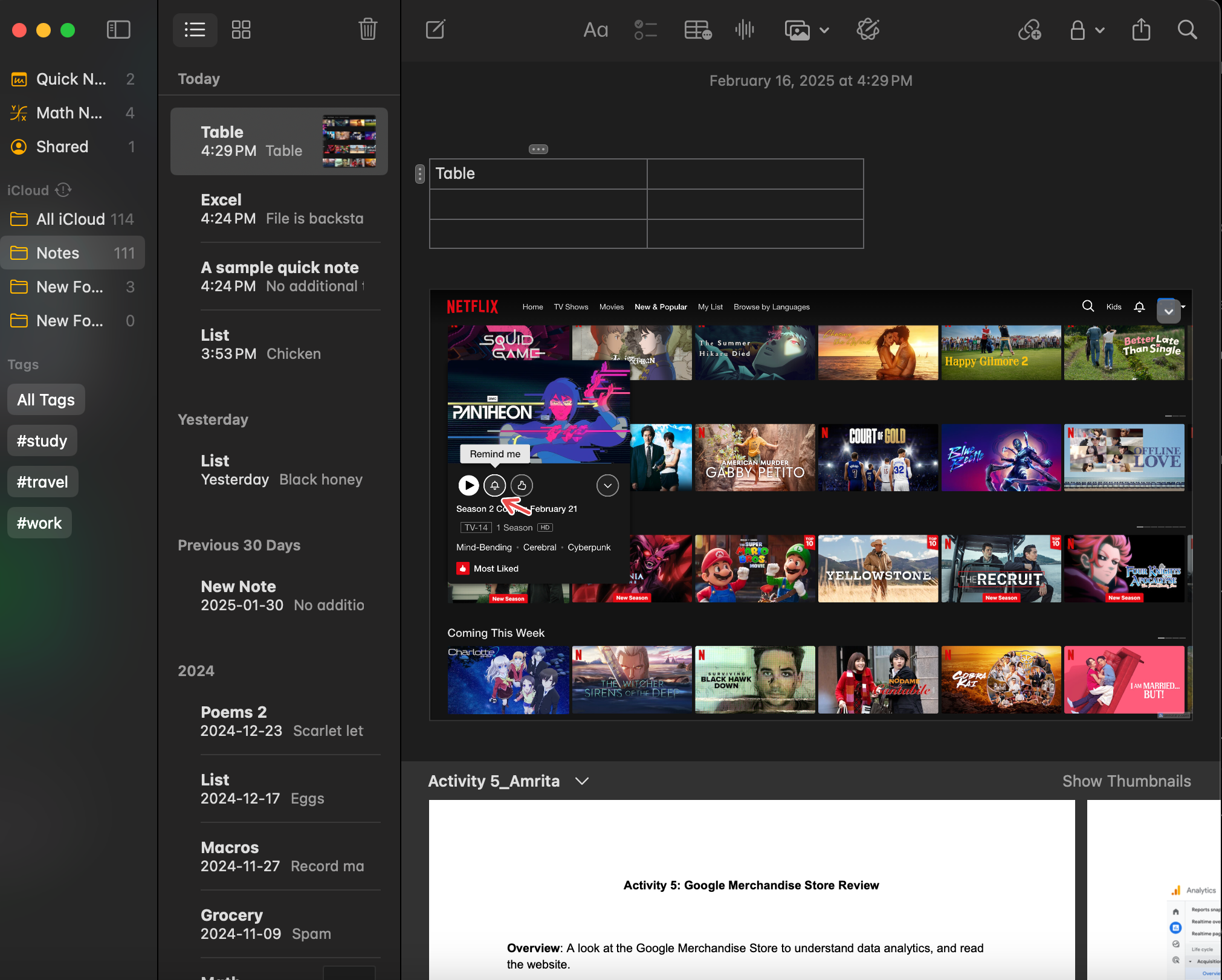This screenshot has height=980, width=1222.
Task: Open the Quick Notes folder
Action: (73, 79)
